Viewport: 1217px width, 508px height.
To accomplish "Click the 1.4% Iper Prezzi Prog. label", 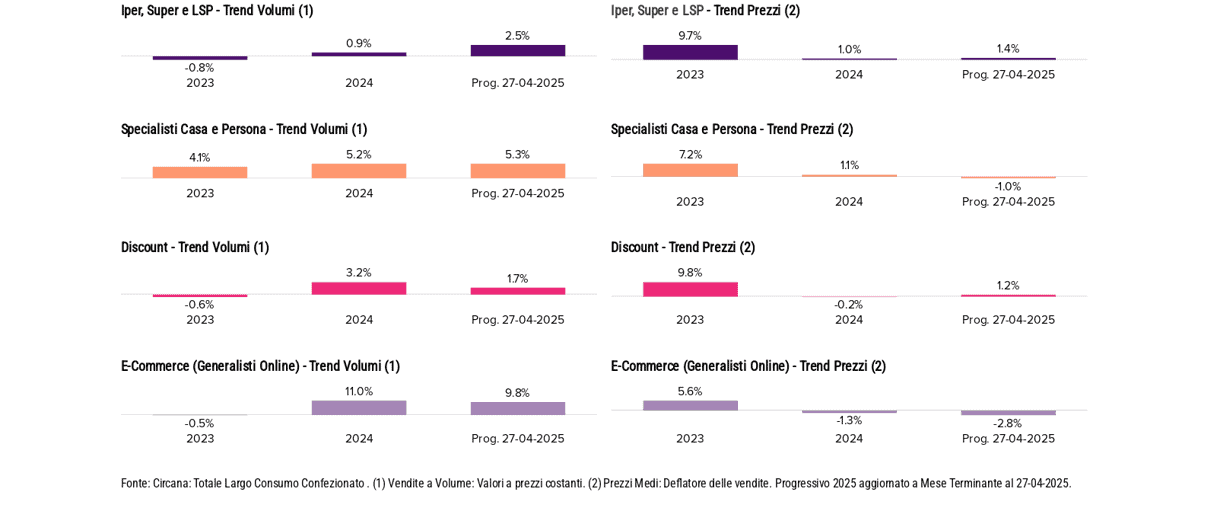I will tap(1008, 48).
